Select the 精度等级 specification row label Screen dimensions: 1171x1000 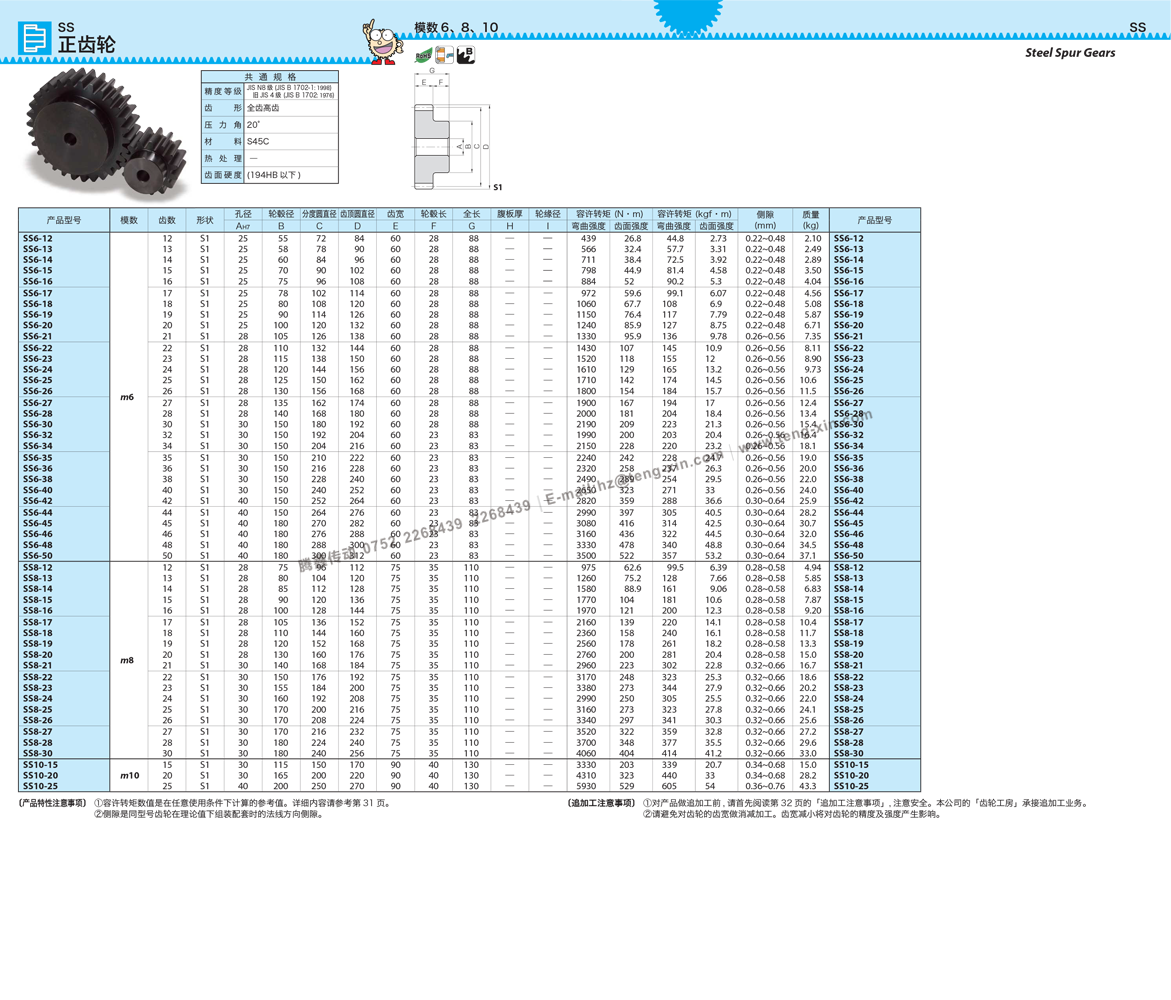coord(223,92)
